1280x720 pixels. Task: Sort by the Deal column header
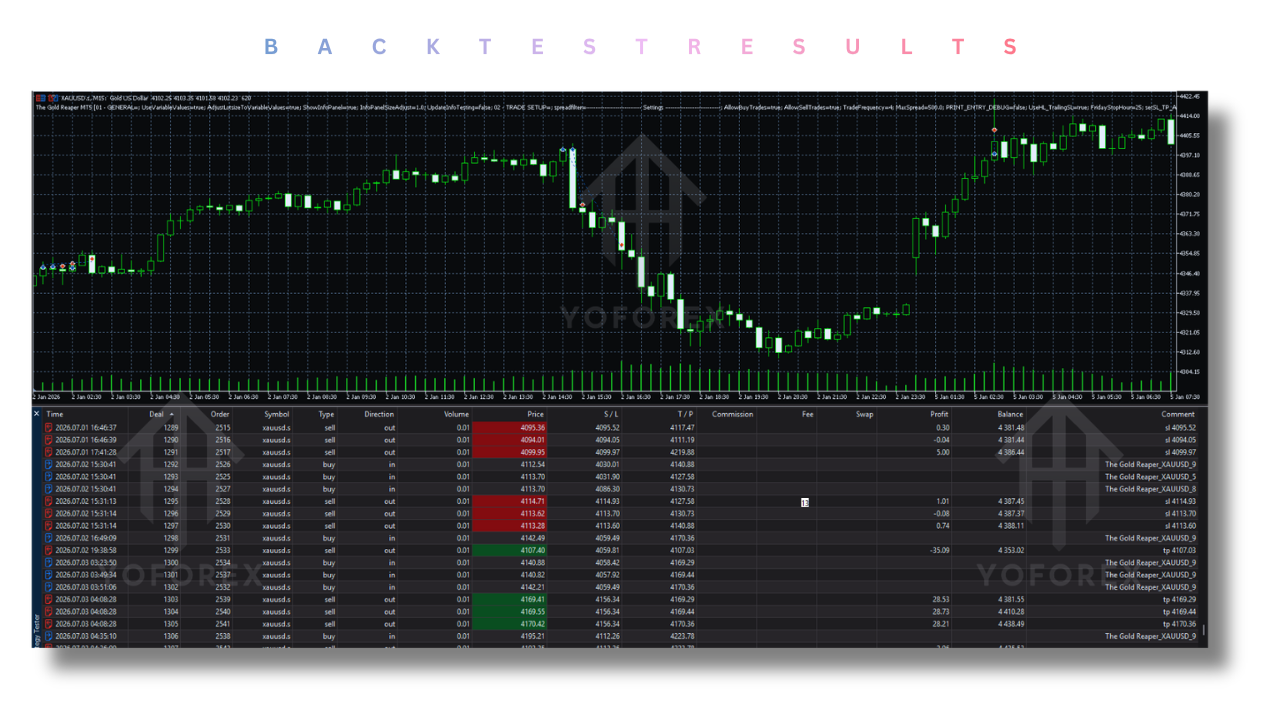pyautogui.click(x=156, y=414)
